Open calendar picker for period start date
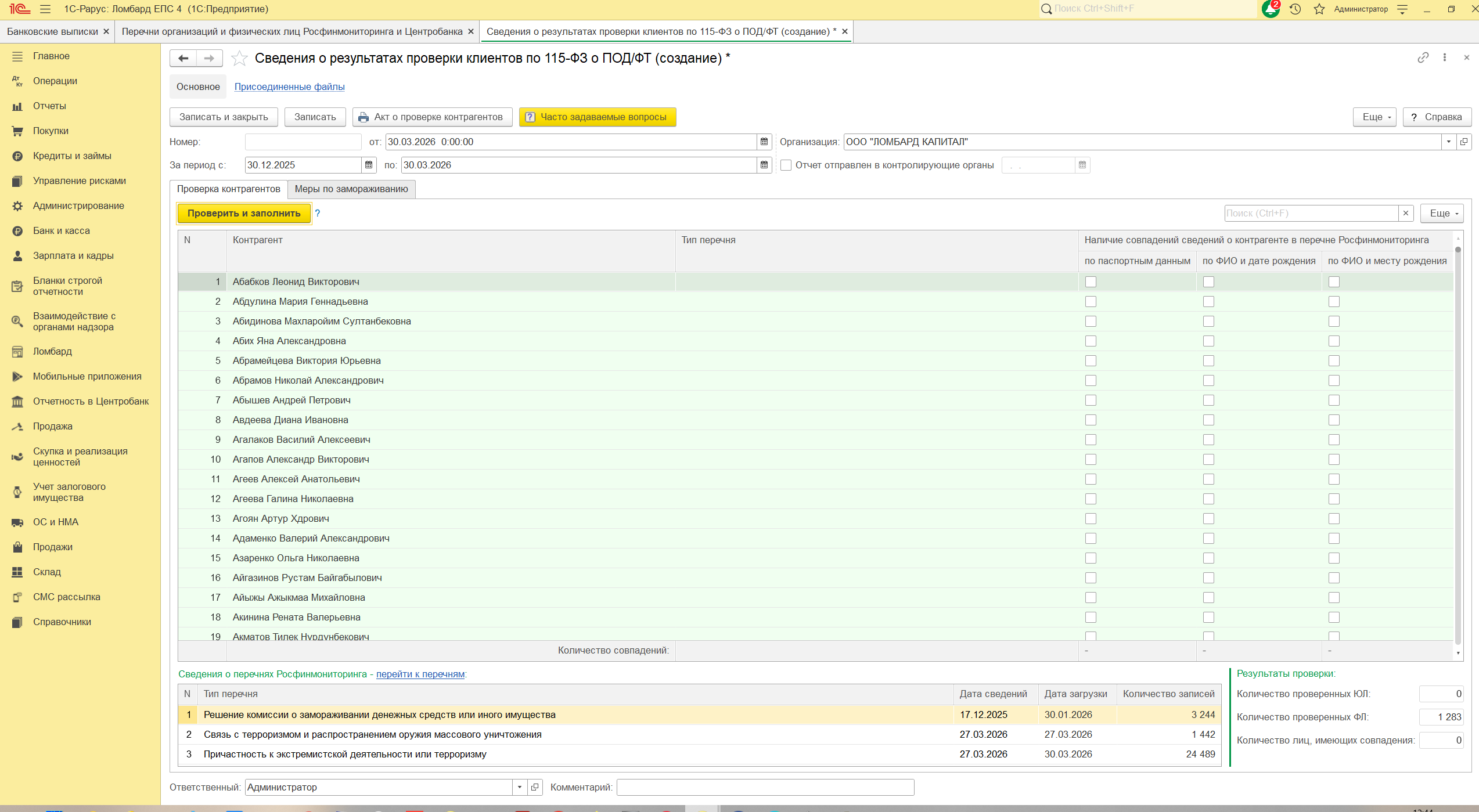 click(369, 165)
